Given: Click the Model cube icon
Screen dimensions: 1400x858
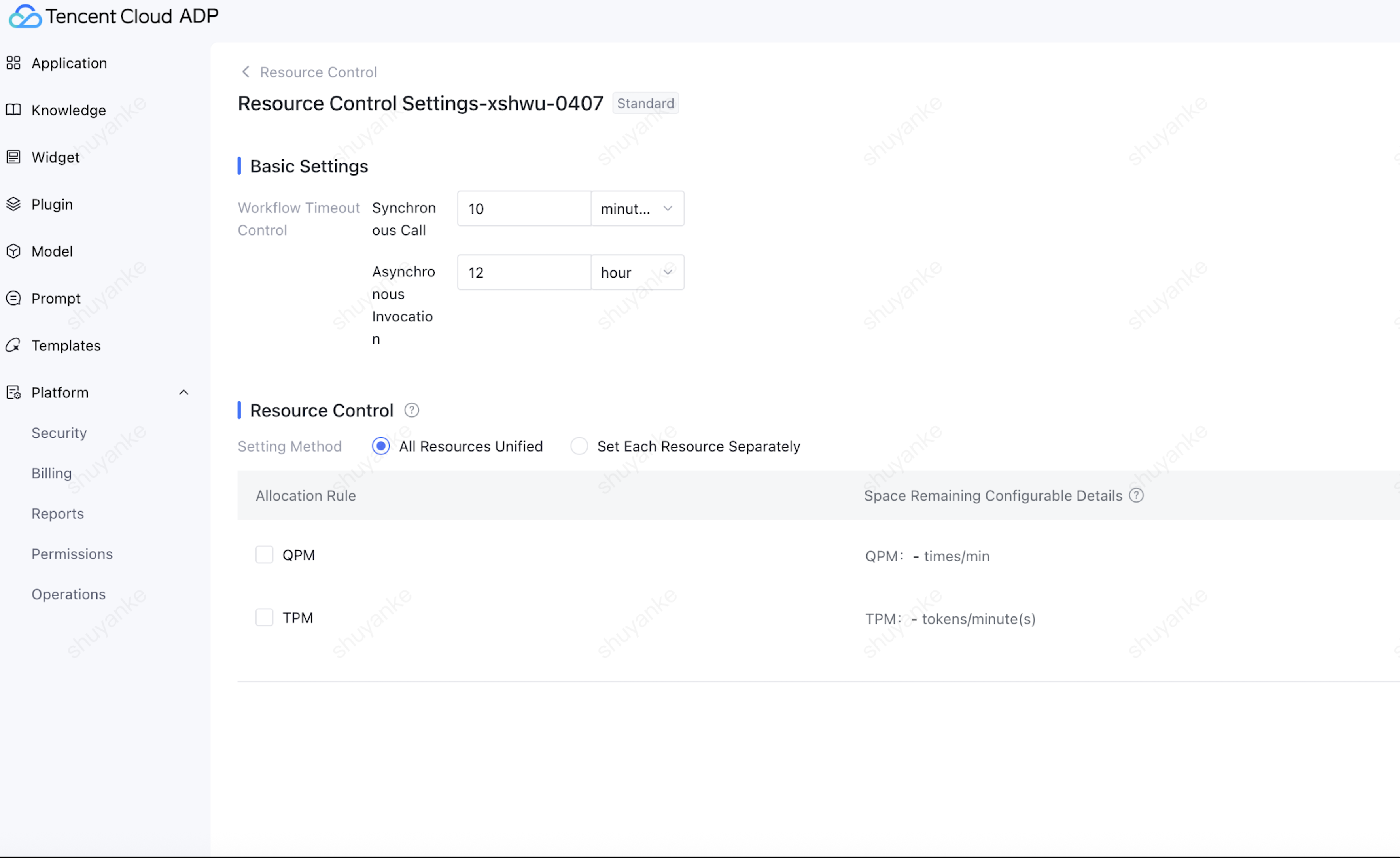Looking at the screenshot, I should (x=13, y=251).
